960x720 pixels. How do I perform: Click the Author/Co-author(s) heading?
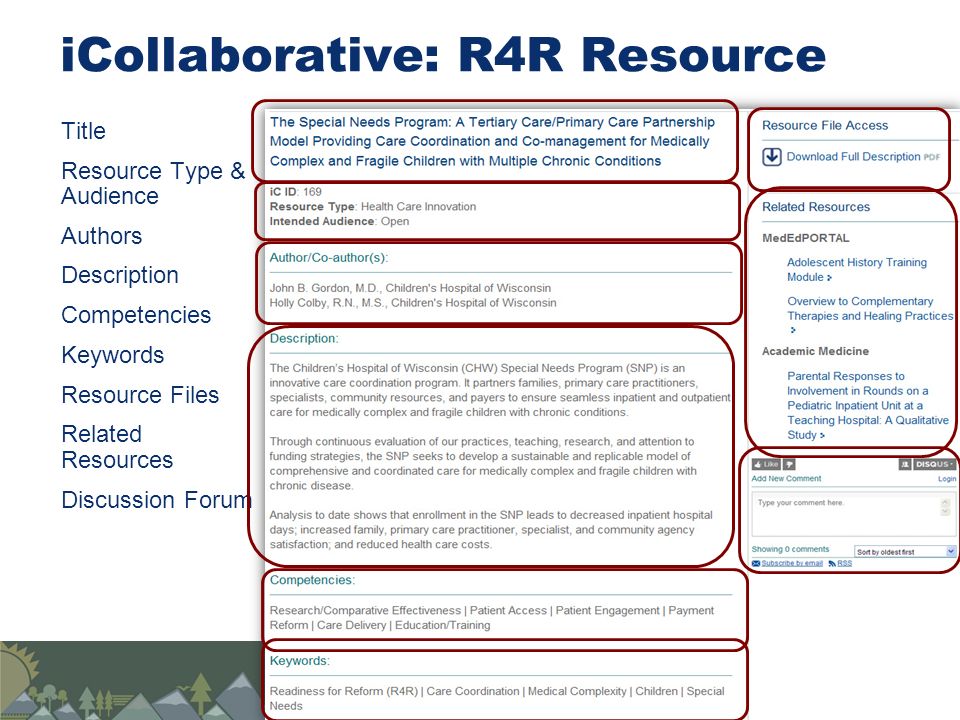(329, 258)
